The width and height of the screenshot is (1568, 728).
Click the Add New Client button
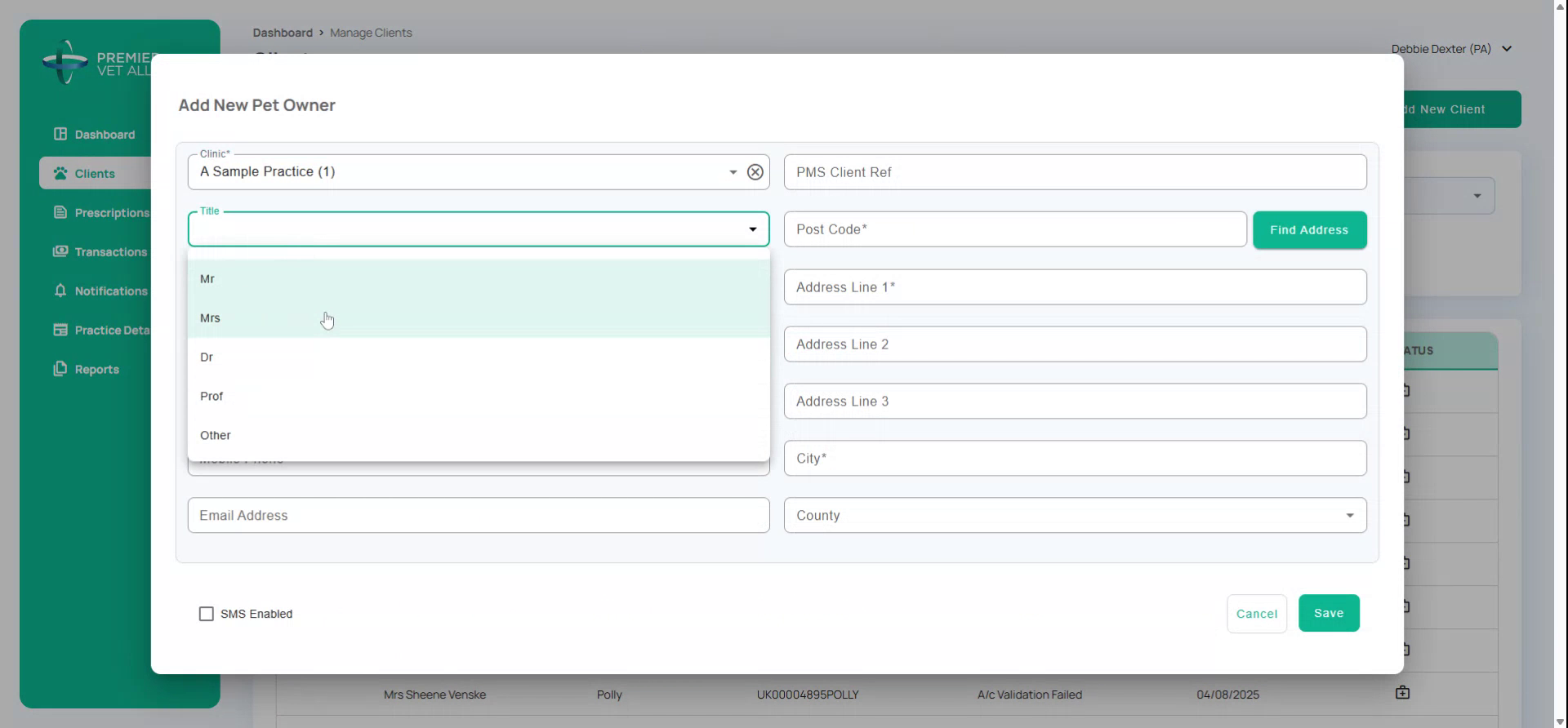1462,109
